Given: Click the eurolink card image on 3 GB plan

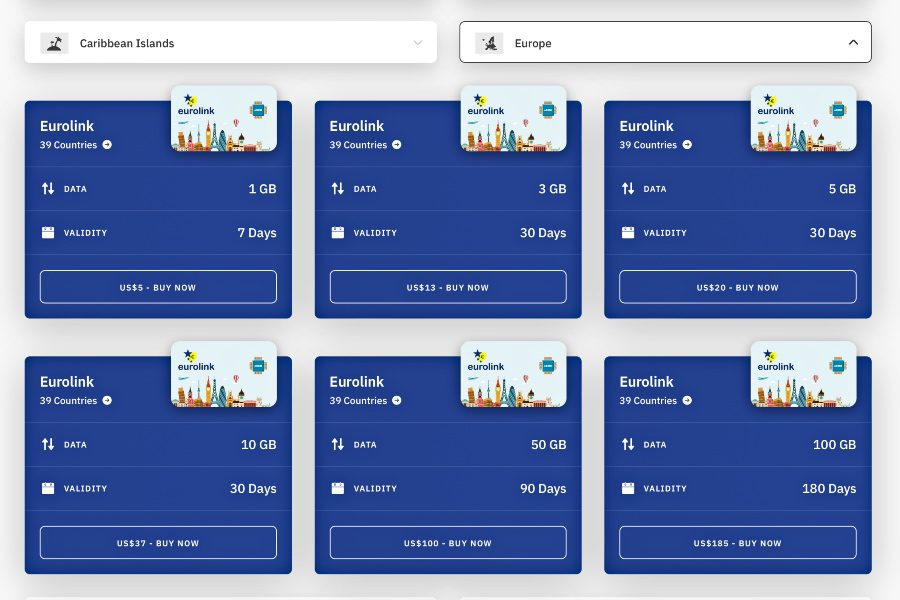Looking at the screenshot, I should [514, 119].
